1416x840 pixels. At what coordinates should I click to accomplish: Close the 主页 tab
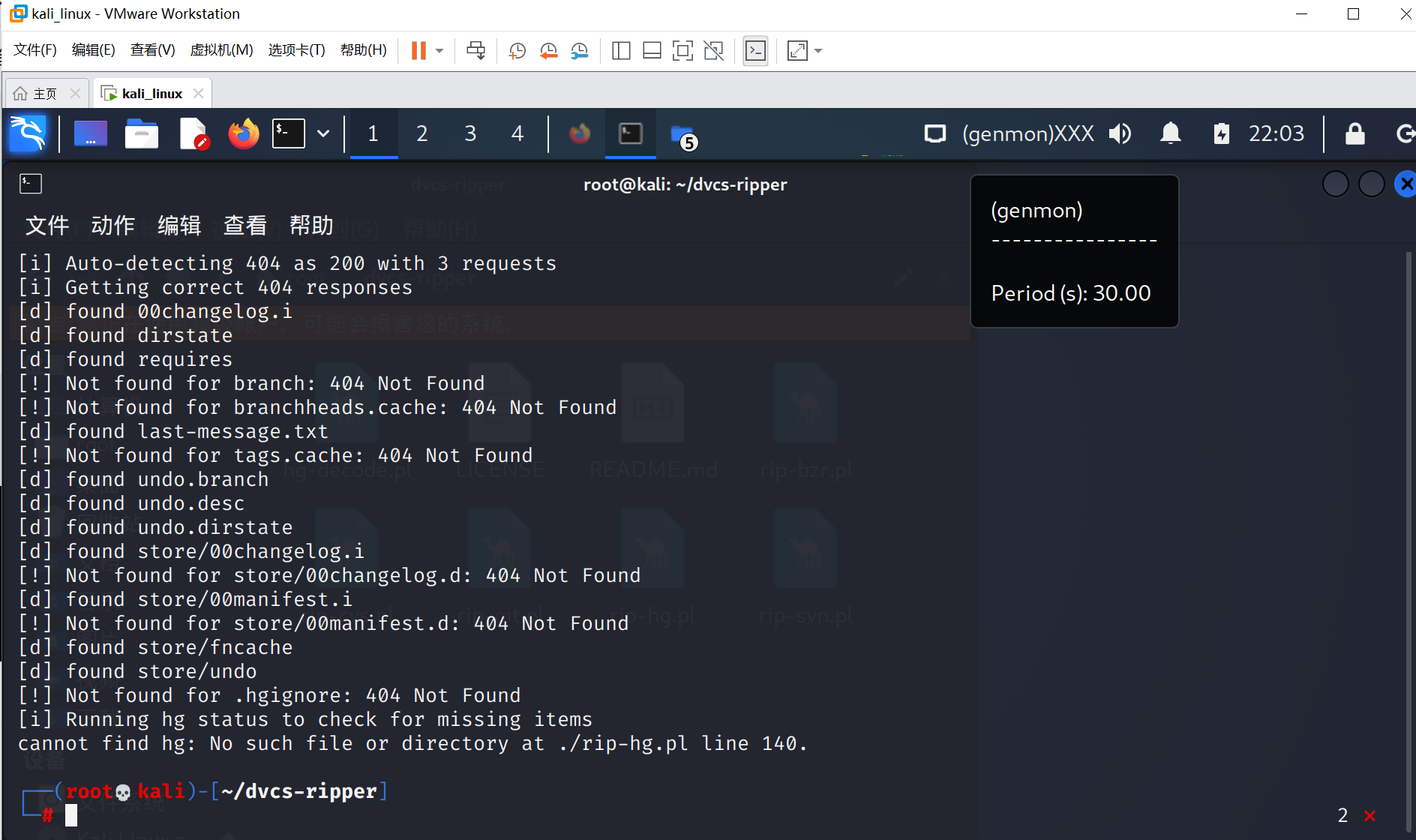click(75, 94)
